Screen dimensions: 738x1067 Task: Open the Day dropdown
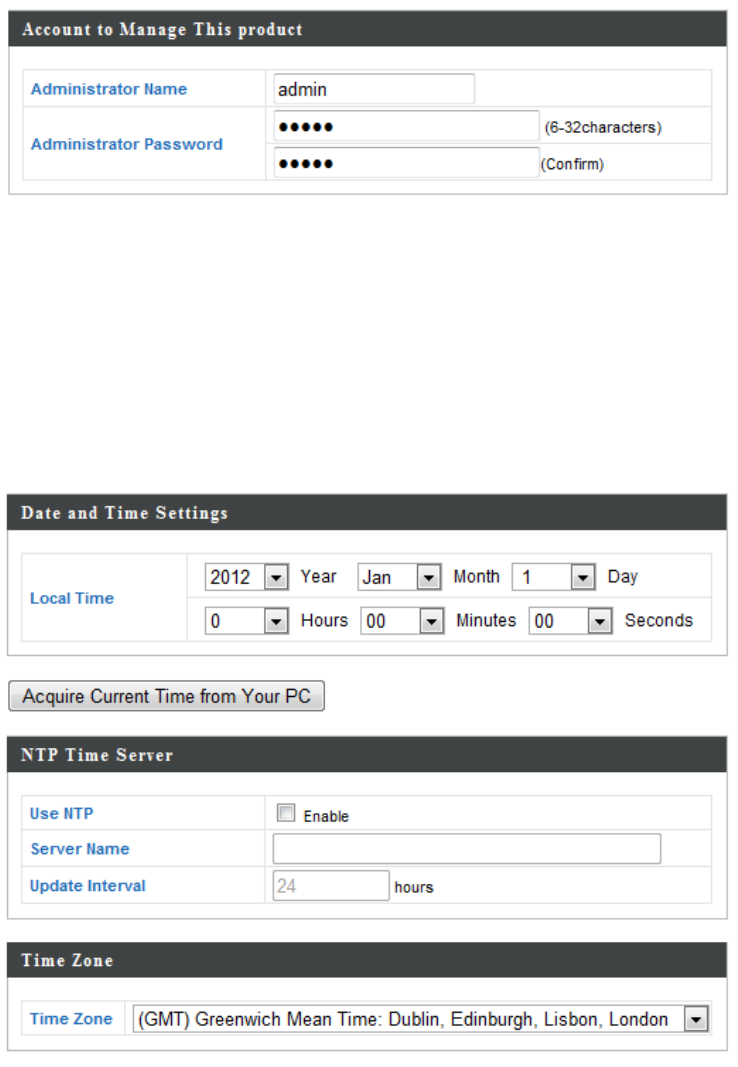coord(554,578)
